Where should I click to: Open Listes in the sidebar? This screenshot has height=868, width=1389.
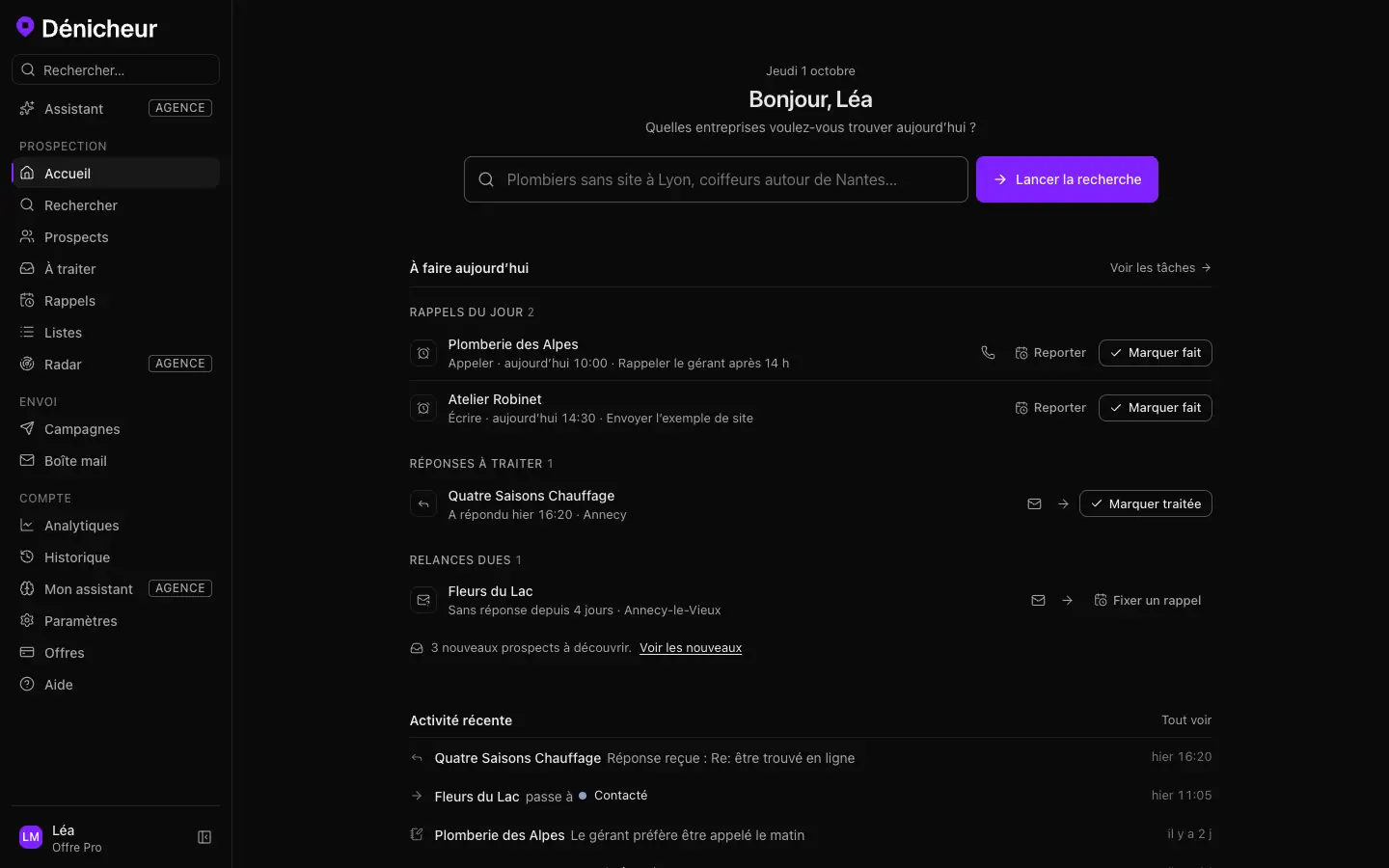point(116,333)
